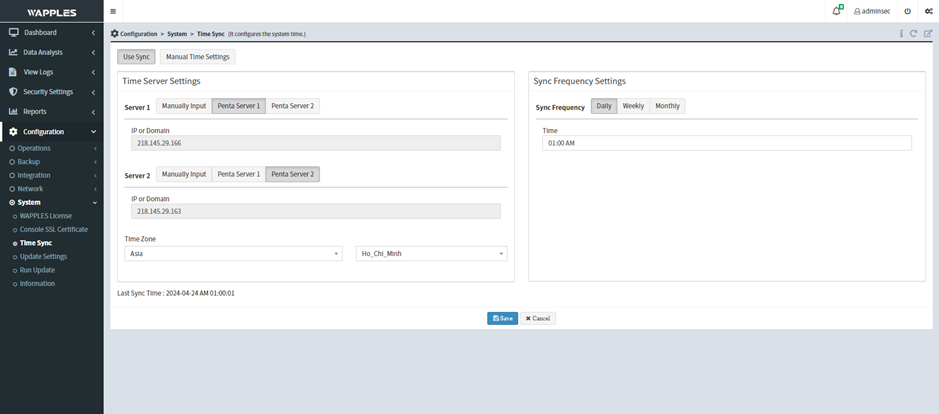The height and width of the screenshot is (414, 939).
Task: Expand Security Settings in sidebar
Action: coord(48,92)
